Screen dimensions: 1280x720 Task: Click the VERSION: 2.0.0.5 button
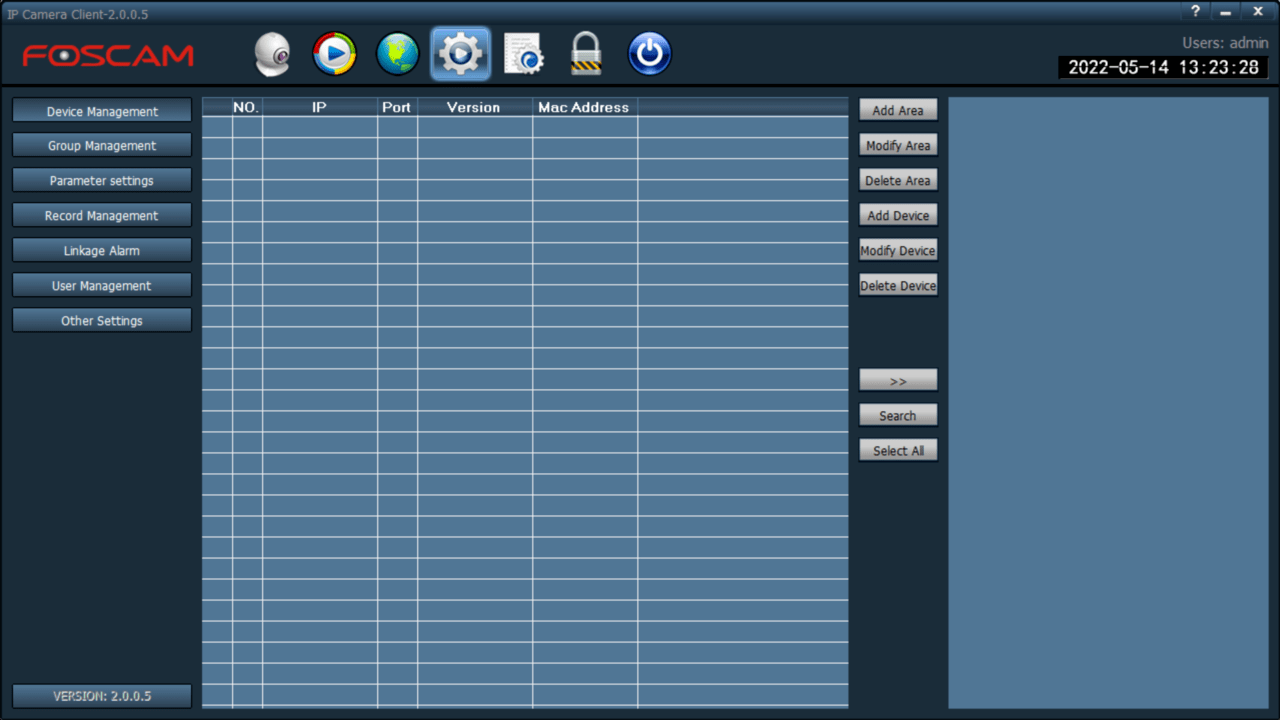point(102,696)
